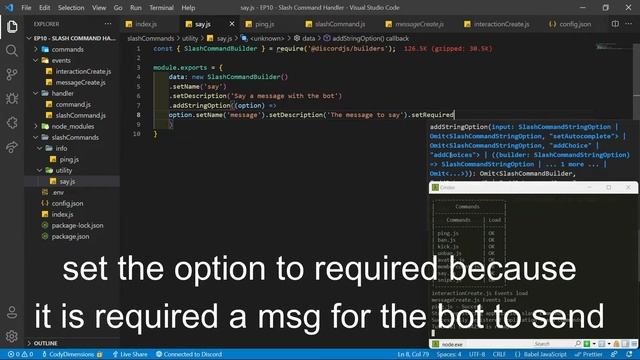Open the Live Share activity bar icon

12,147
